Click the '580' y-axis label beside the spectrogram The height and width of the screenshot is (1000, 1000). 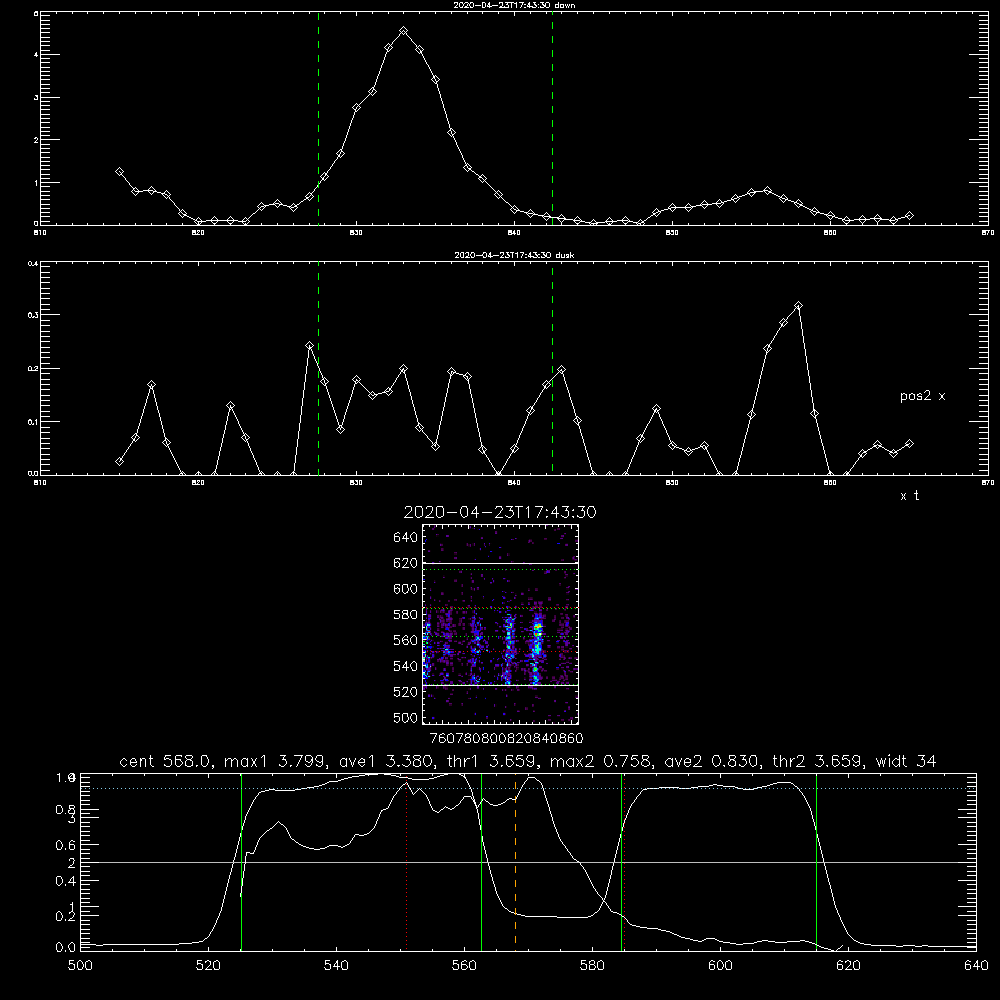coord(406,615)
